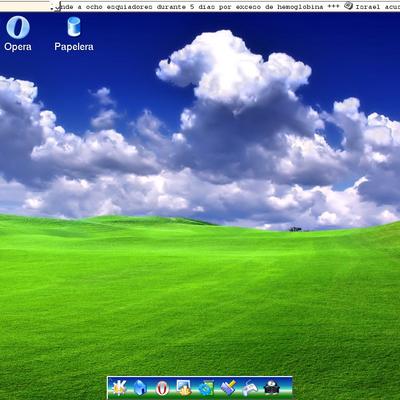Open the paintbrush appearance dock icon

click(229, 387)
